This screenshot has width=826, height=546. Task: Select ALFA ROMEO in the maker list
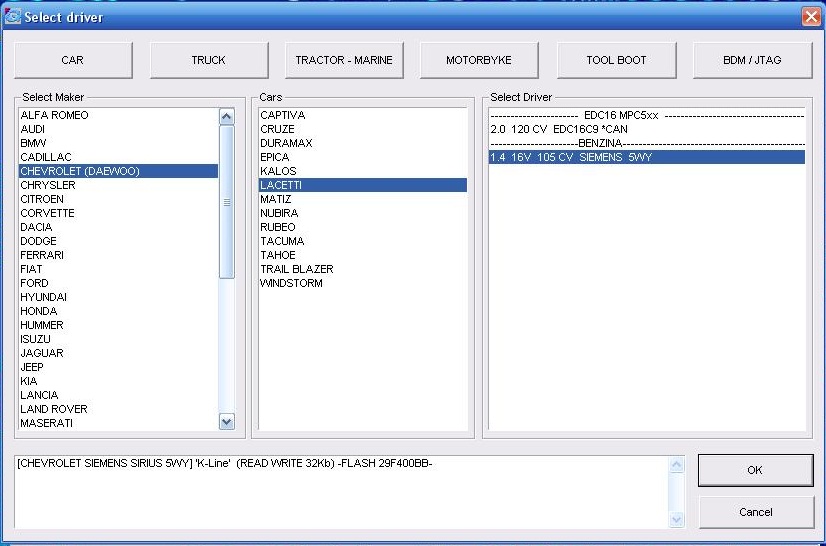55,115
